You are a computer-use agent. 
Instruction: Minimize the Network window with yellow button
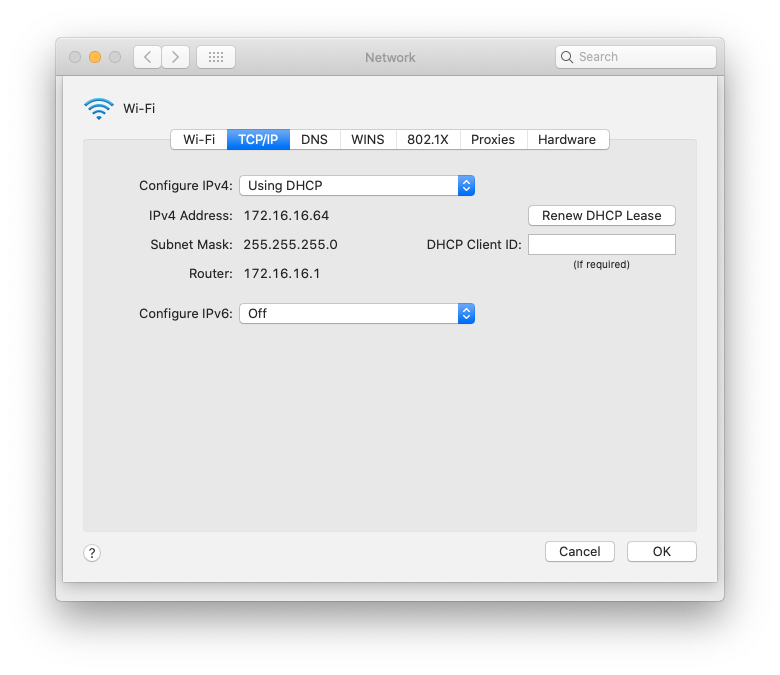tap(95, 57)
